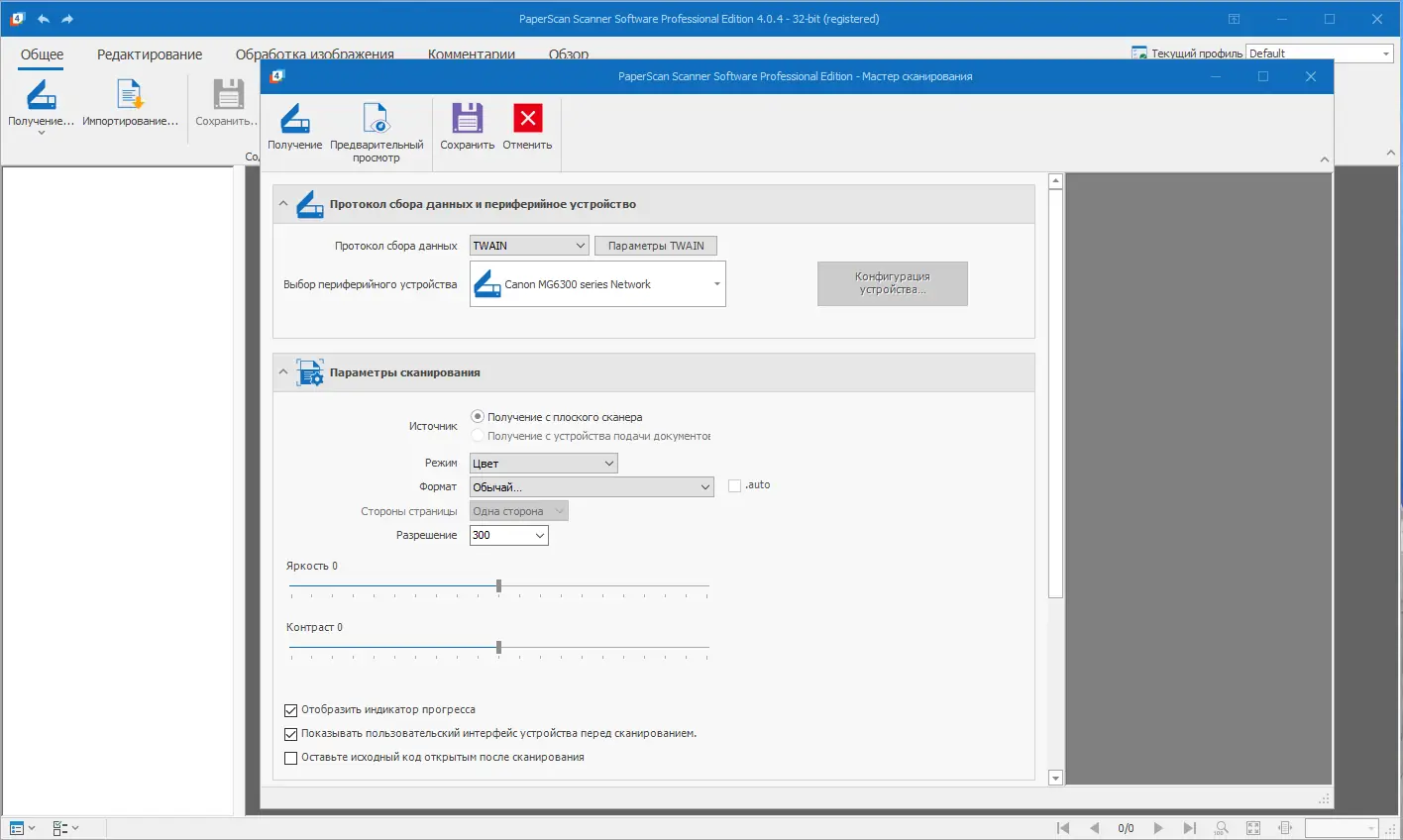The width and height of the screenshot is (1403, 840).
Task: Collapse the main window ribbon chevron
Action: click(x=1391, y=154)
